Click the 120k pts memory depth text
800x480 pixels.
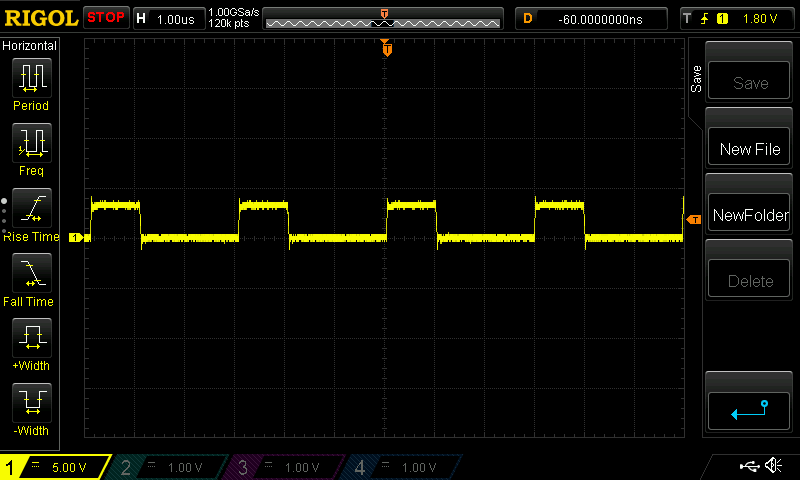(229, 23)
